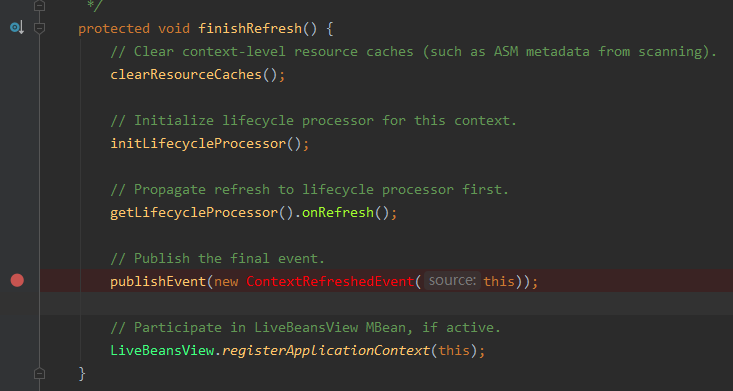Click the initLifecycleProcessor method call

tap(198, 143)
